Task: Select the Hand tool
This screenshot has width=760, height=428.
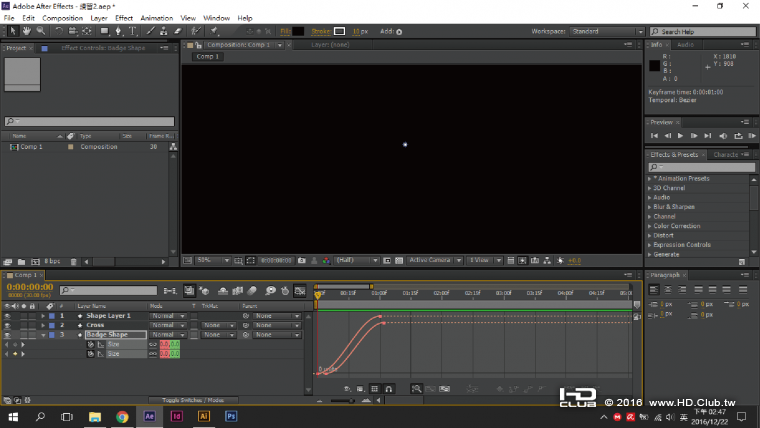Action: point(26,31)
